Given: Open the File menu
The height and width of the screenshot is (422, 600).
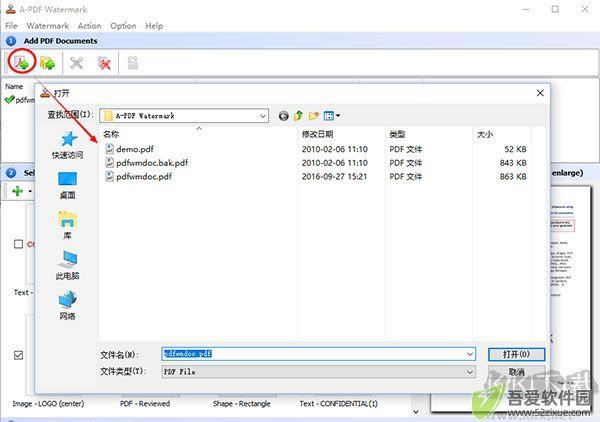Looking at the screenshot, I should pos(11,26).
